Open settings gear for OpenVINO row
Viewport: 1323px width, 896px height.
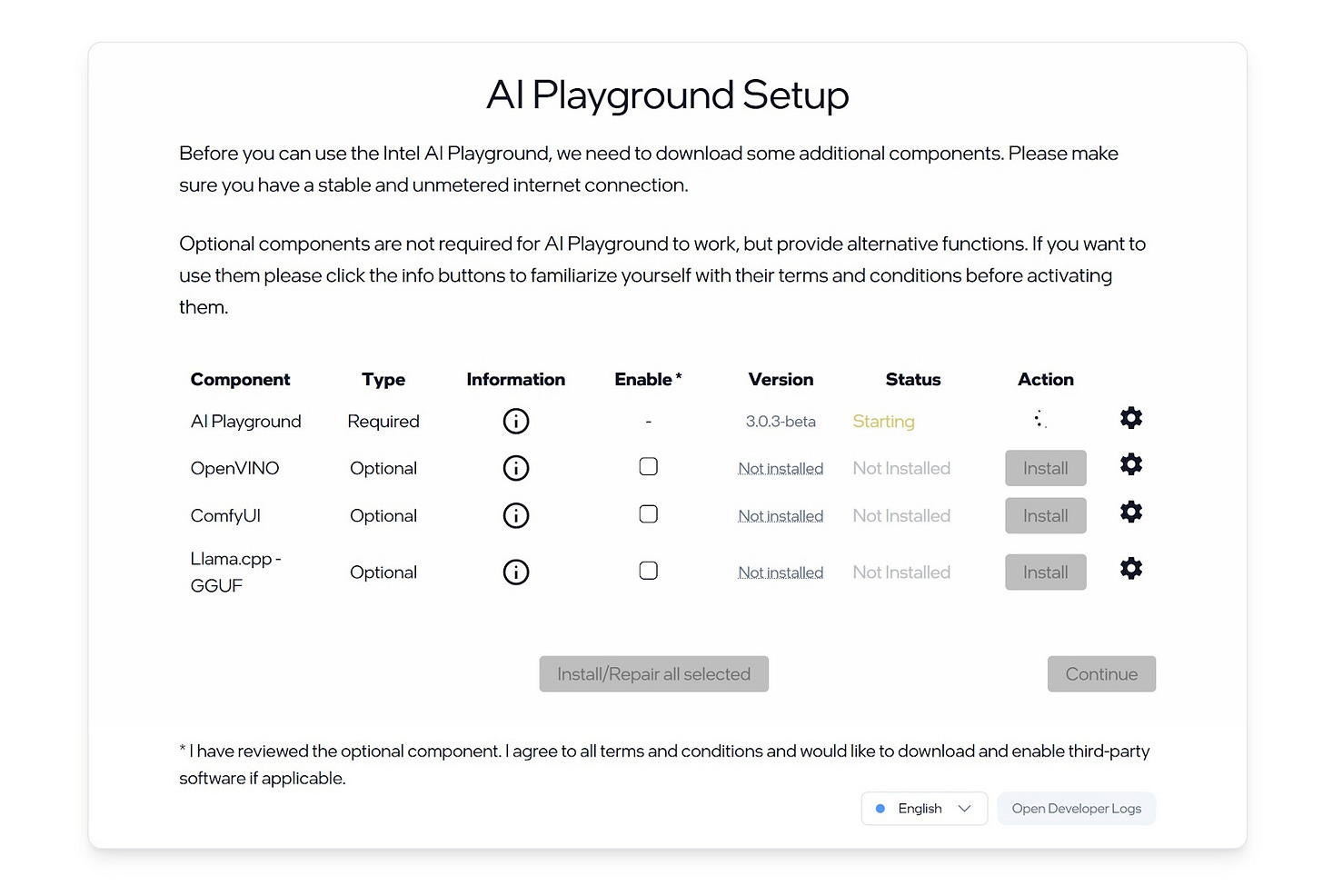1131,465
